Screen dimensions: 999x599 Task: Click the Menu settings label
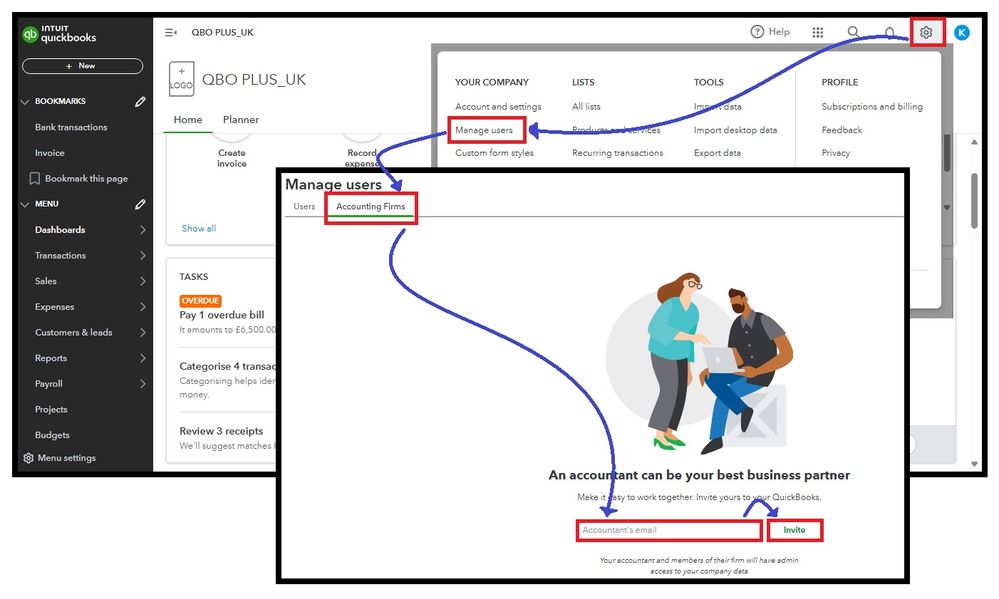point(67,458)
